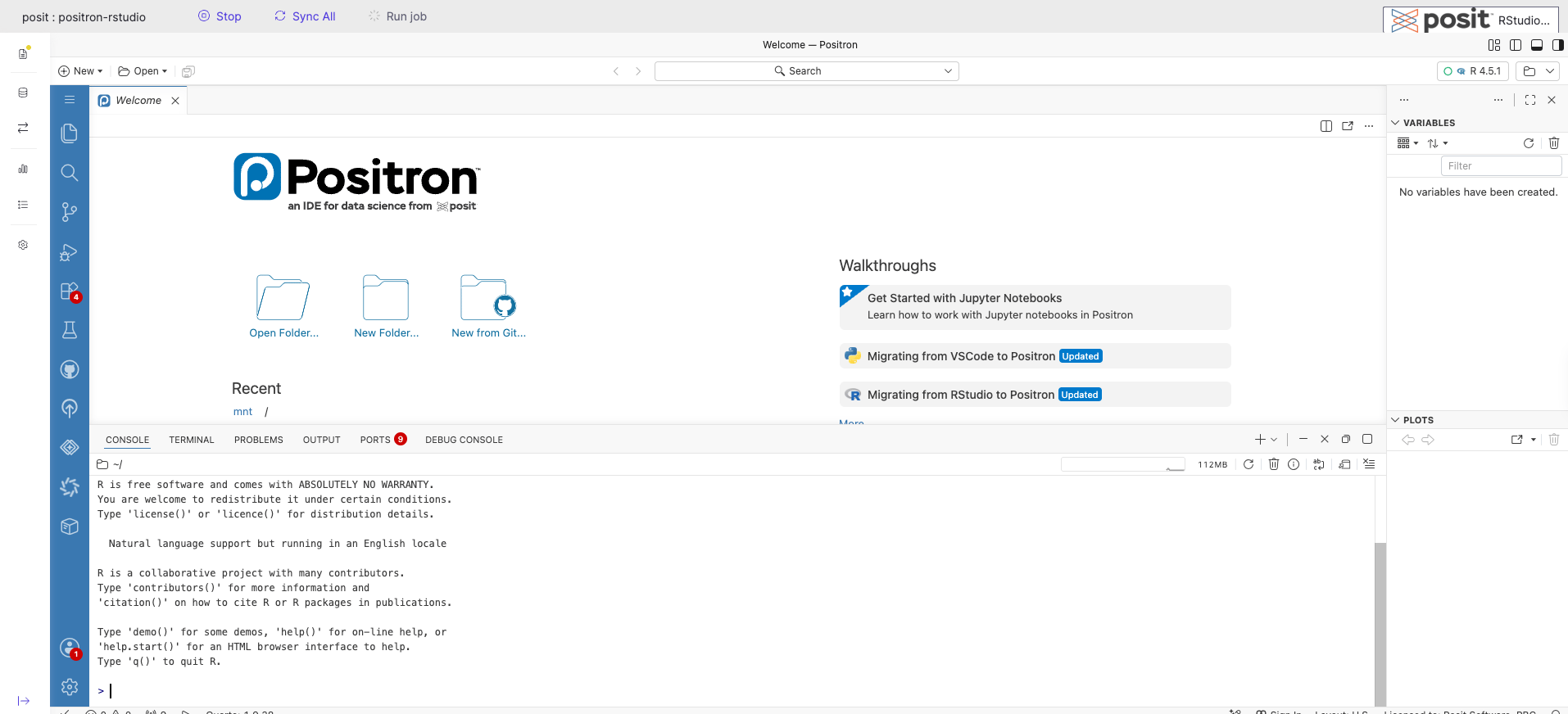Image resolution: width=1568 pixels, height=714 pixels.
Task: Switch to the PROBLEMS tab
Action: pyautogui.click(x=259, y=440)
